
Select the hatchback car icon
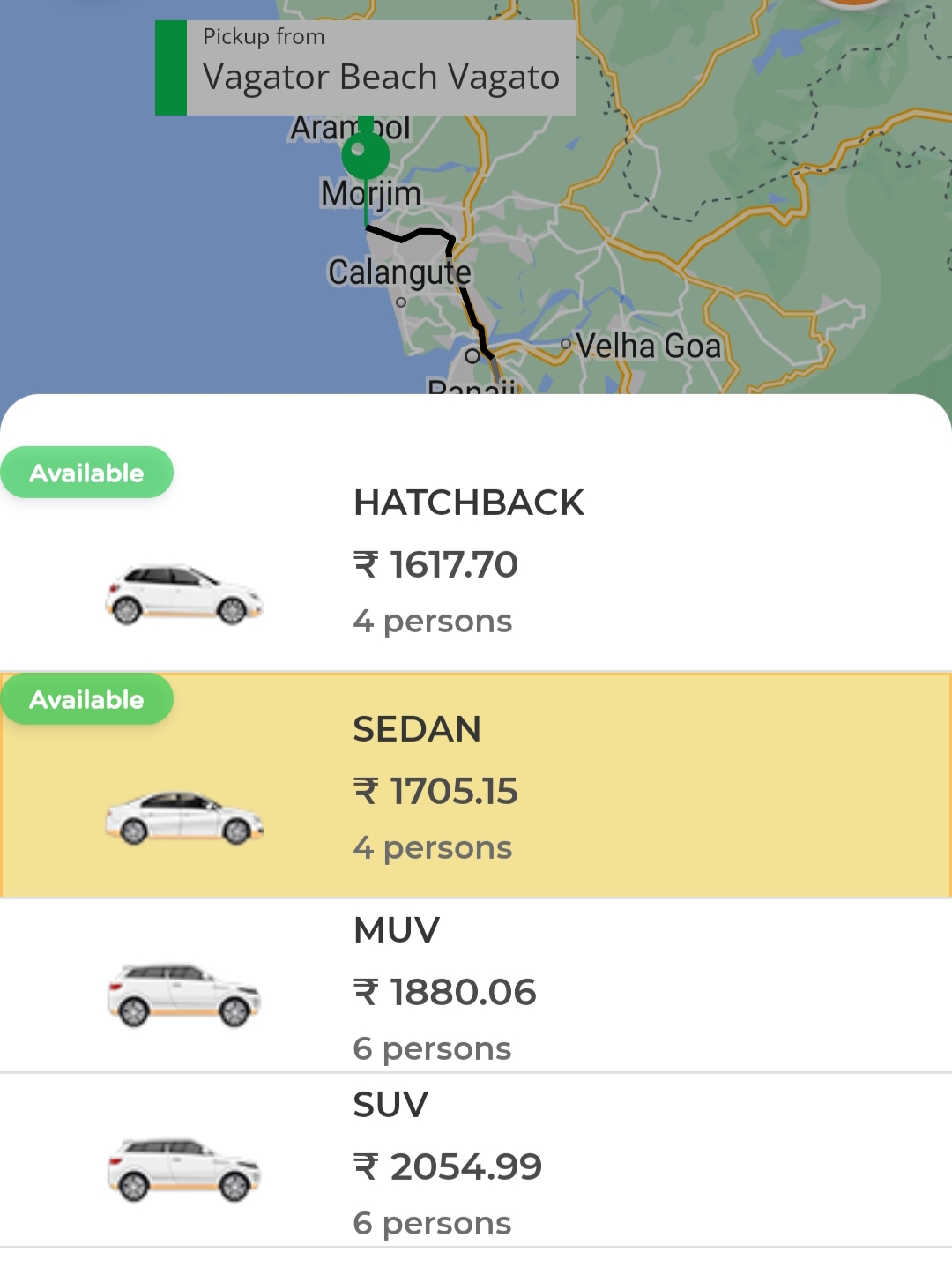[x=183, y=595]
